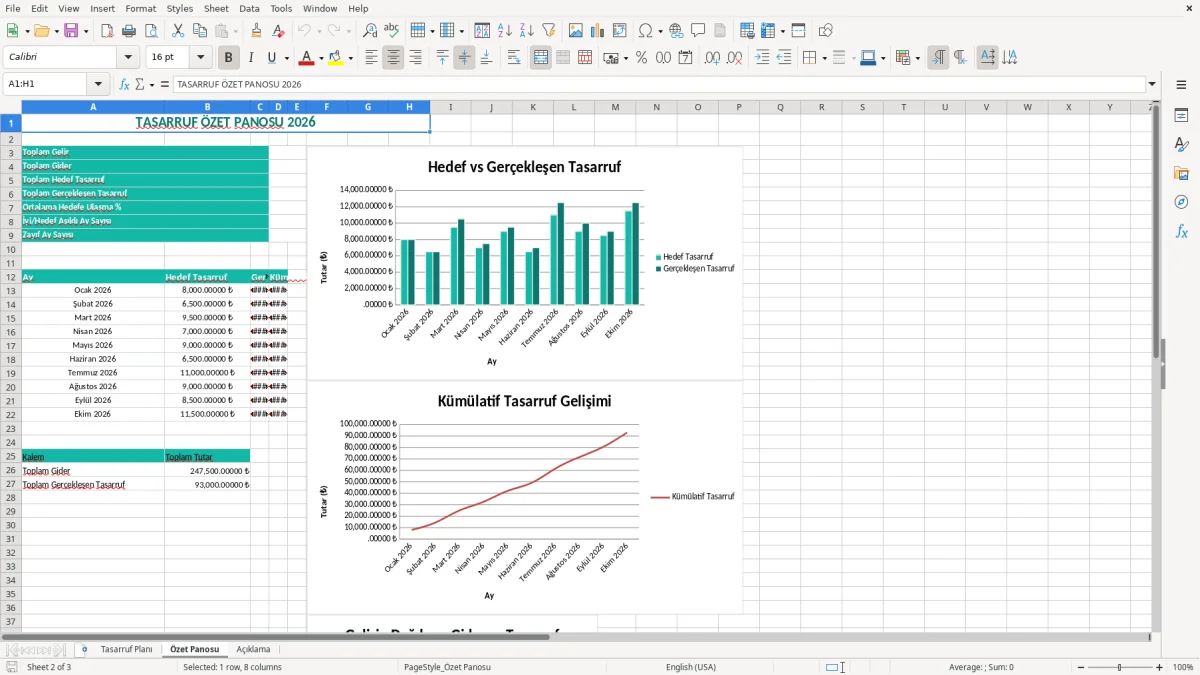Export directly as PDF icon

pos(107,31)
